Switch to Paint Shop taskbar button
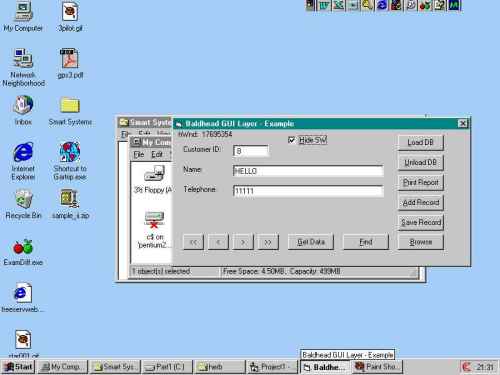This screenshot has height=375, width=500. [x=377, y=367]
